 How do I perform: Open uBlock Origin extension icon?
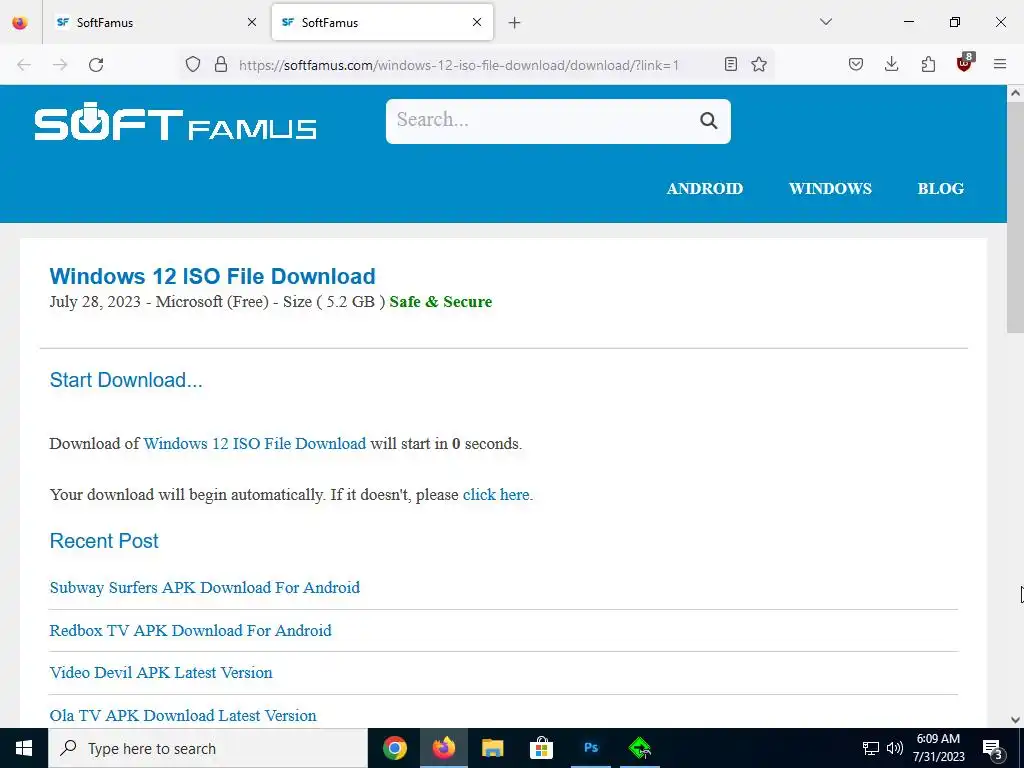point(965,63)
